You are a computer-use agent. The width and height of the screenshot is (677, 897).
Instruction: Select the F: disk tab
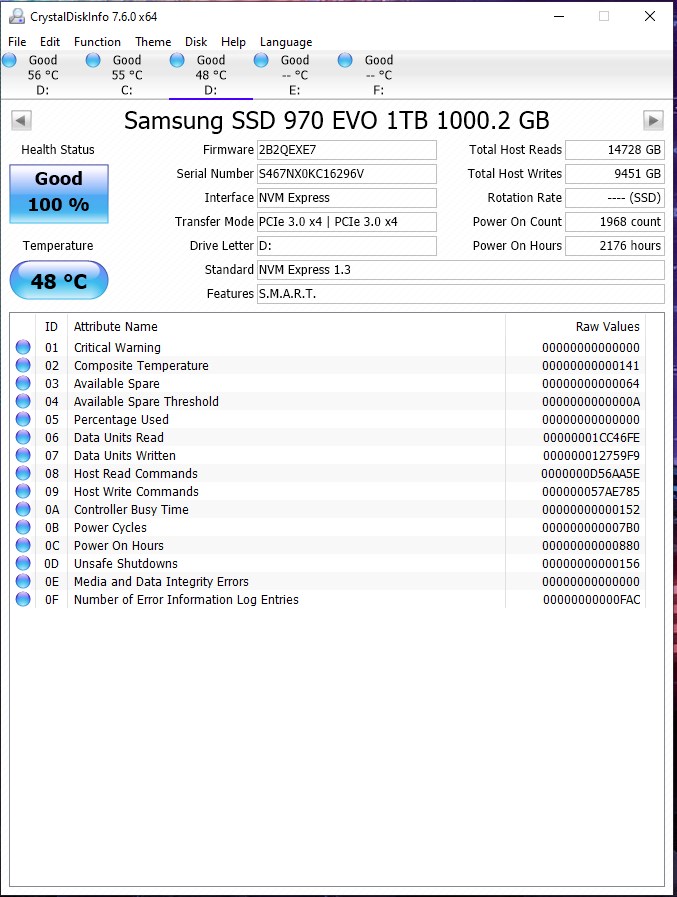[x=379, y=75]
